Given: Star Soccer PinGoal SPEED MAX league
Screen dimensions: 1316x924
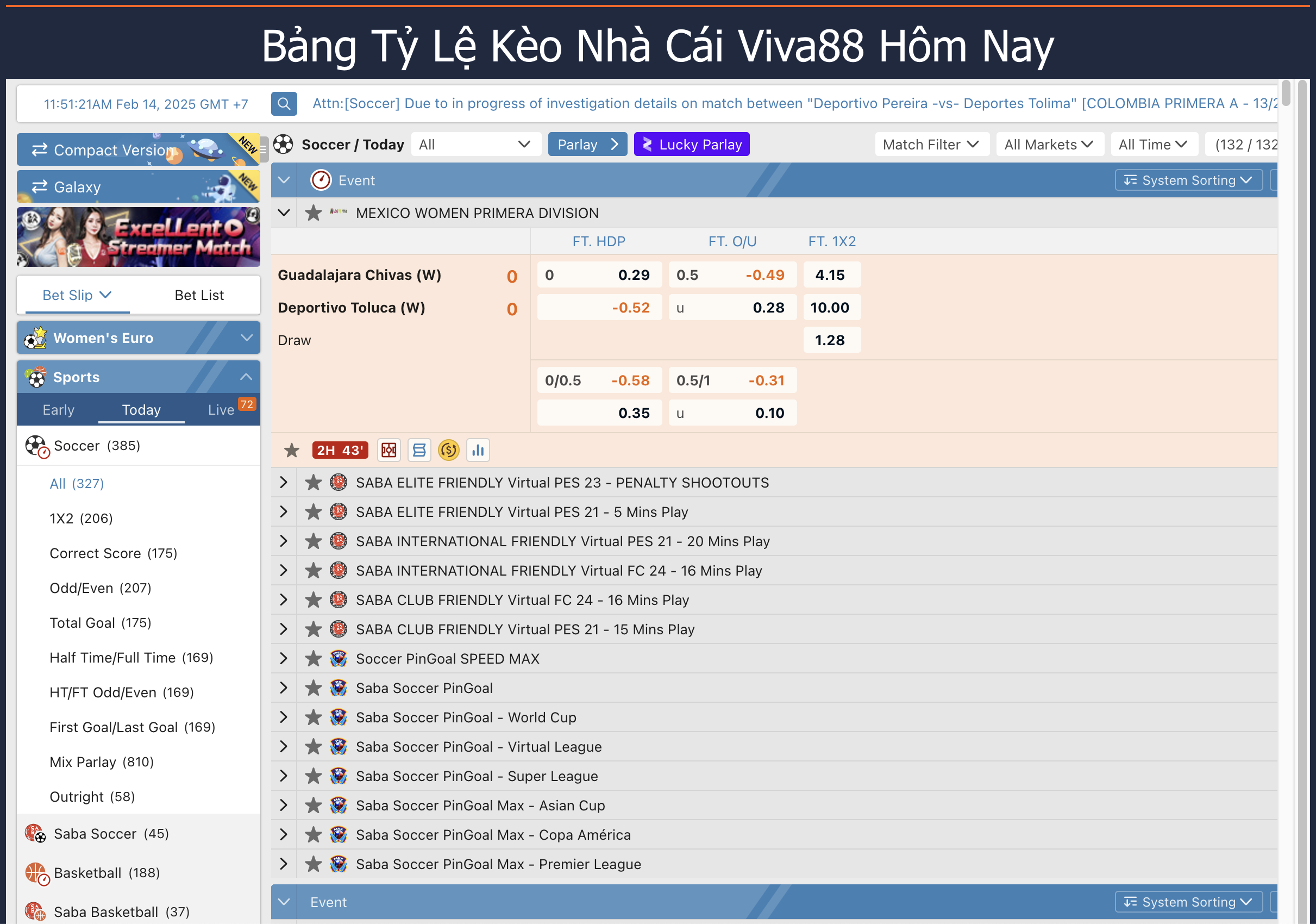Looking at the screenshot, I should pyautogui.click(x=313, y=659).
